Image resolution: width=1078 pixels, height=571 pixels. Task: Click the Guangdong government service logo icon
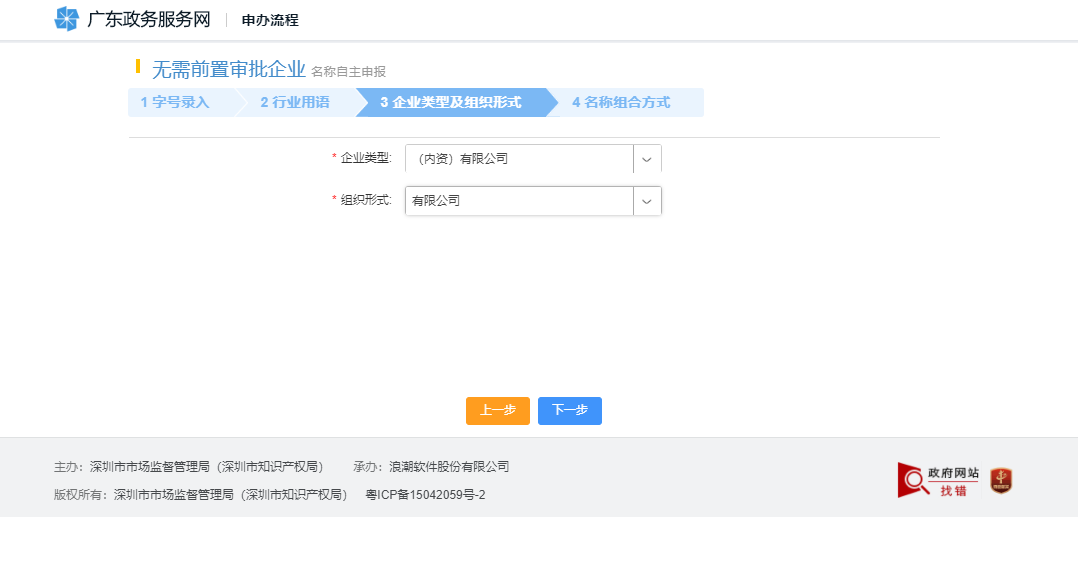click(x=66, y=19)
